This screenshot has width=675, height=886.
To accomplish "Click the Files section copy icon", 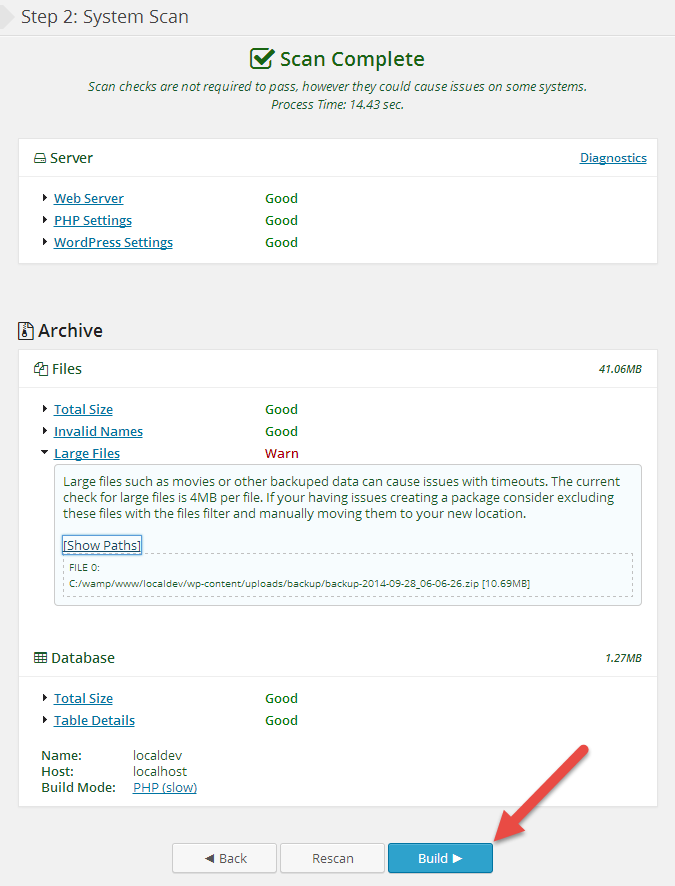I will tap(41, 369).
